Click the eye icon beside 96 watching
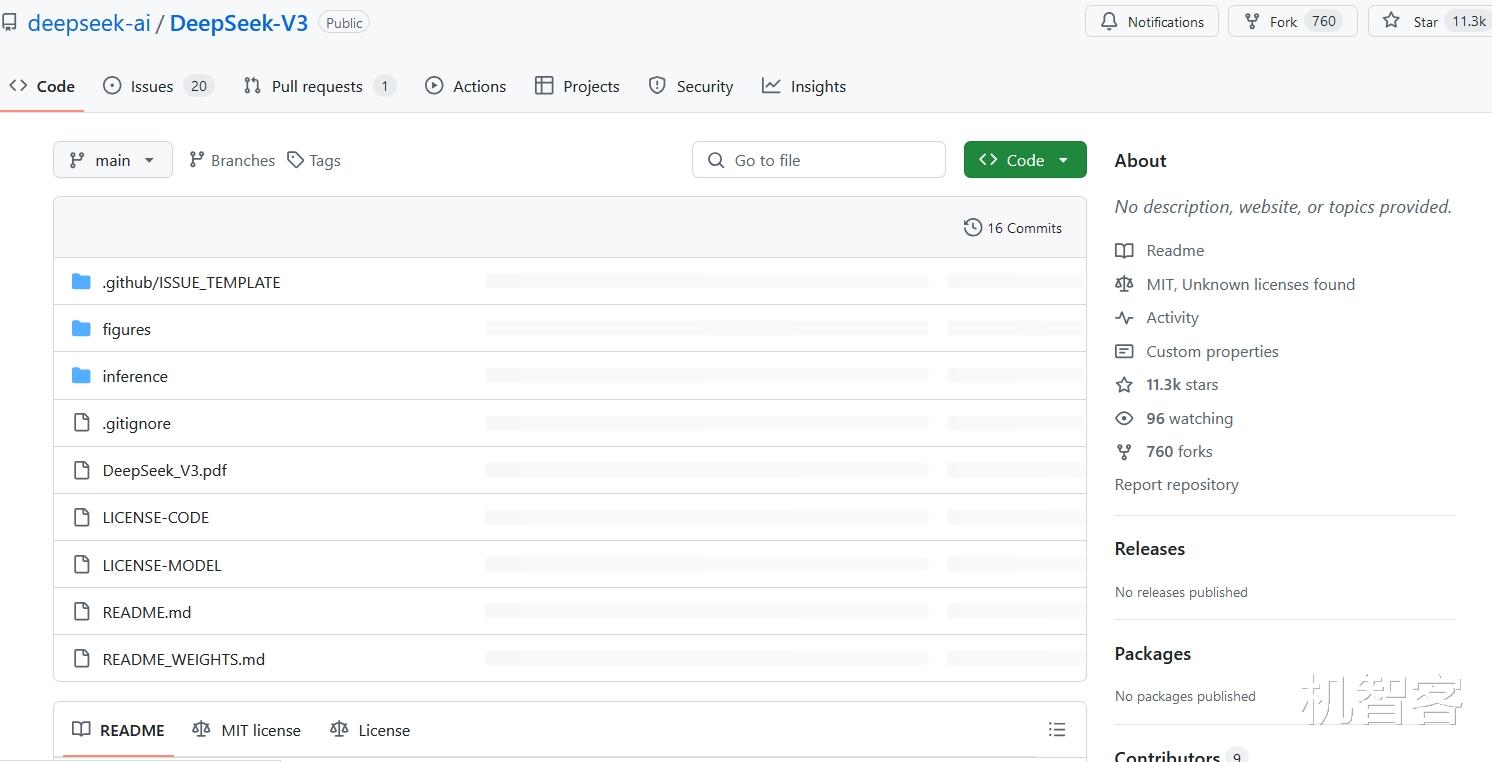The width and height of the screenshot is (1492, 762). click(x=1124, y=418)
